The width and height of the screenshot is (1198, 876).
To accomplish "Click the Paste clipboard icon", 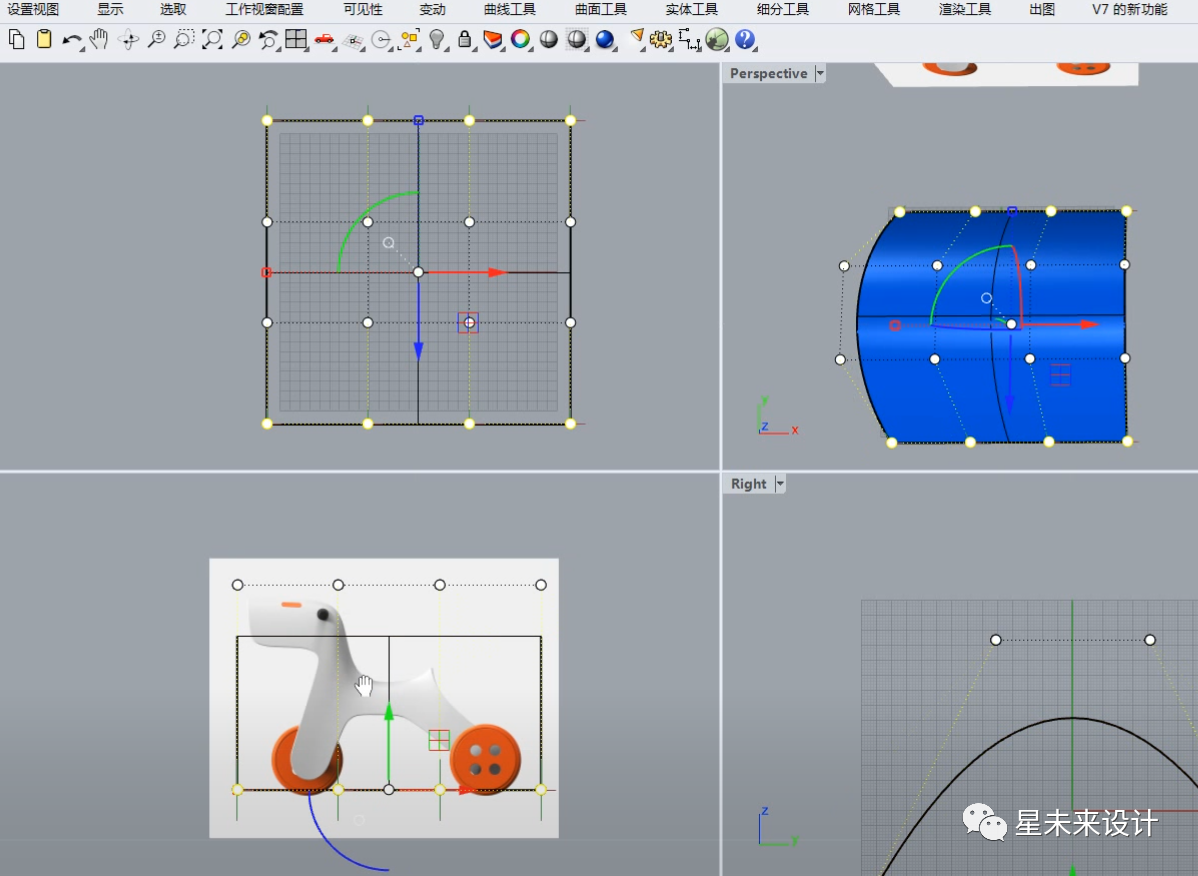I will coord(44,39).
